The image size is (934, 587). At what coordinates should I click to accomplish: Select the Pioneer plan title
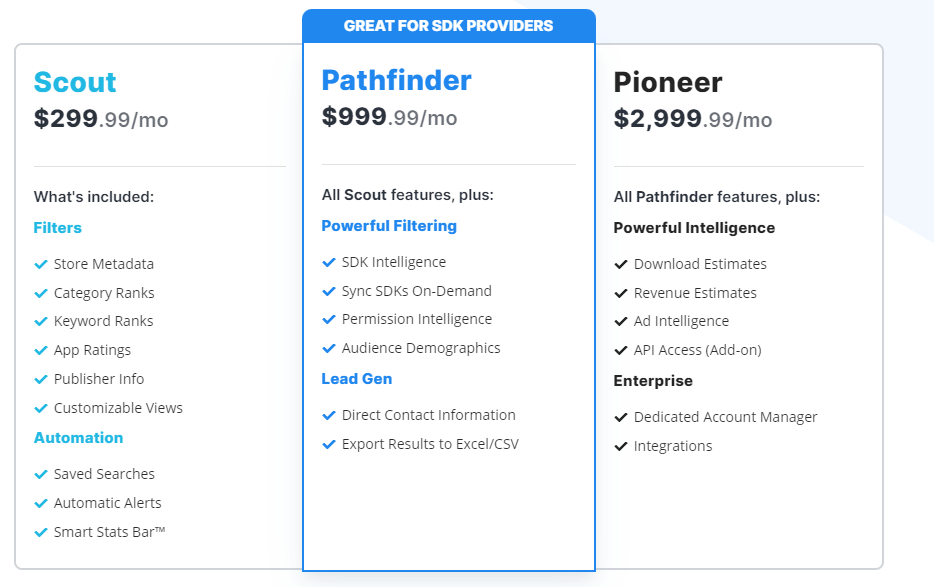667,82
